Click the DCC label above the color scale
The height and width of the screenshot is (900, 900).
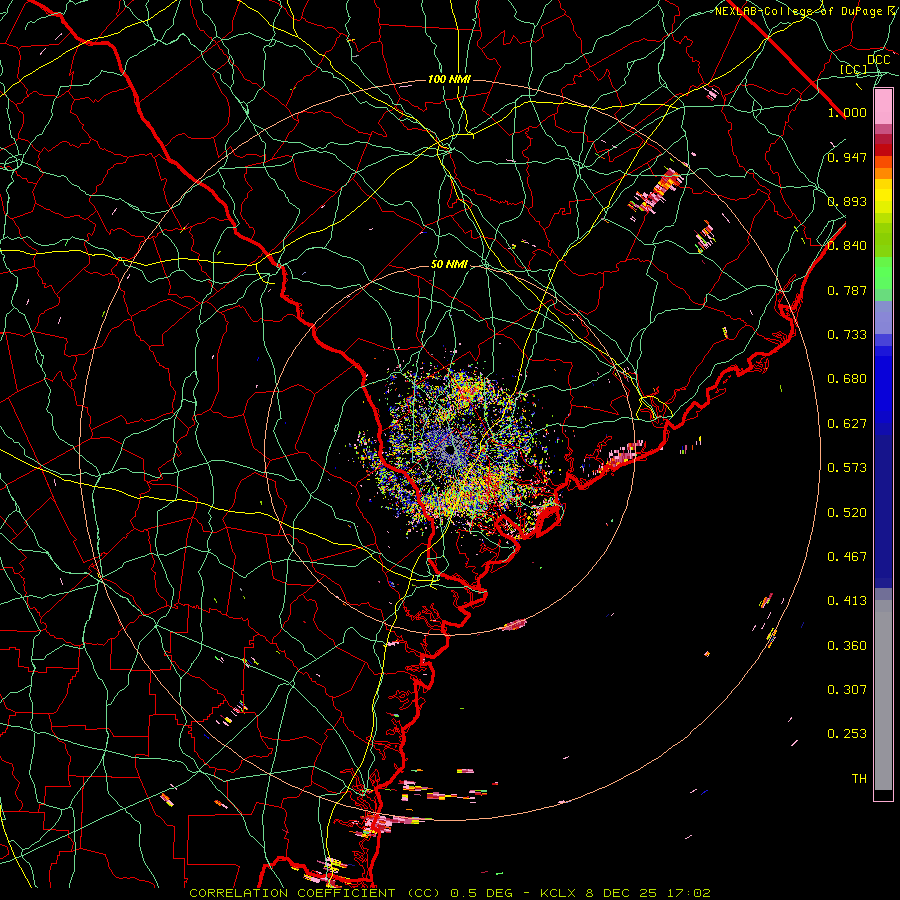[x=878, y=60]
